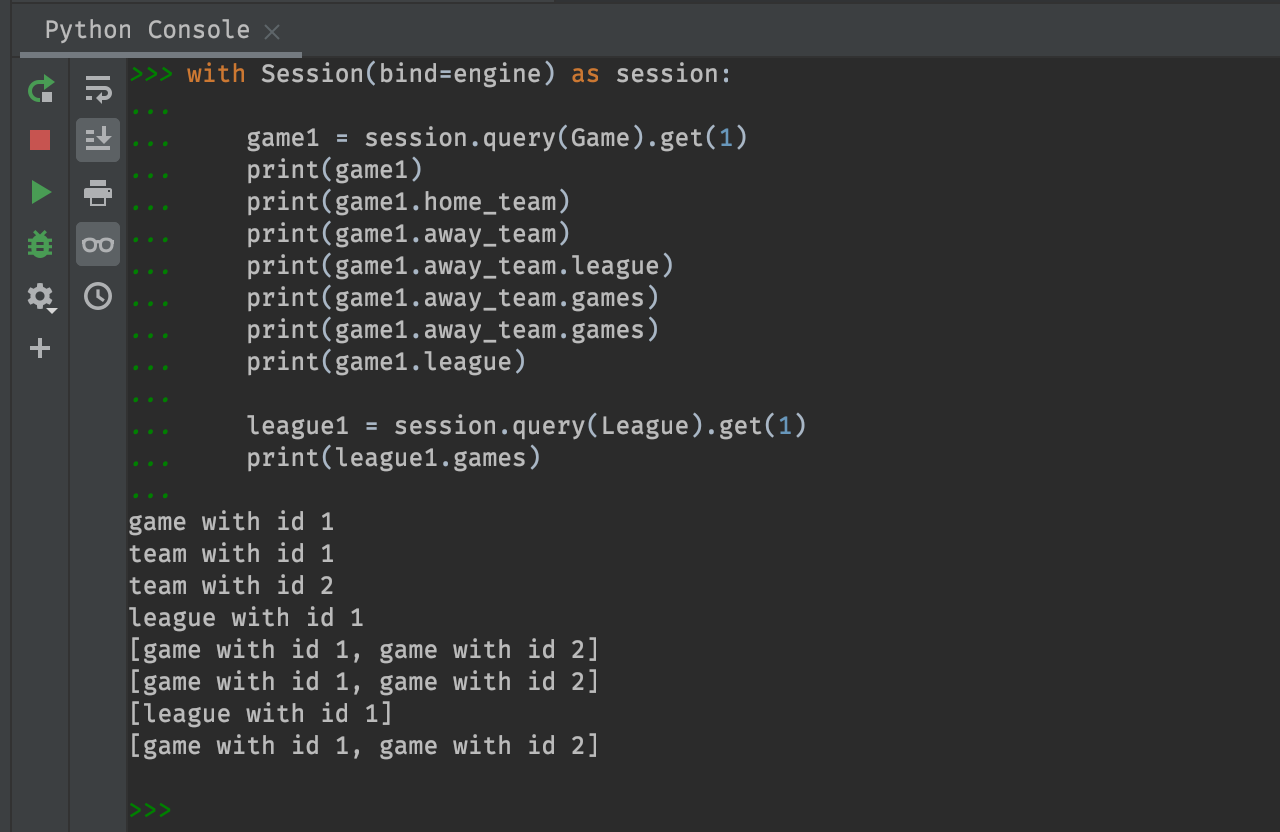Screen dimensions: 1280x832
Task: Open the console settings gear dropdown
Action: tap(40, 296)
